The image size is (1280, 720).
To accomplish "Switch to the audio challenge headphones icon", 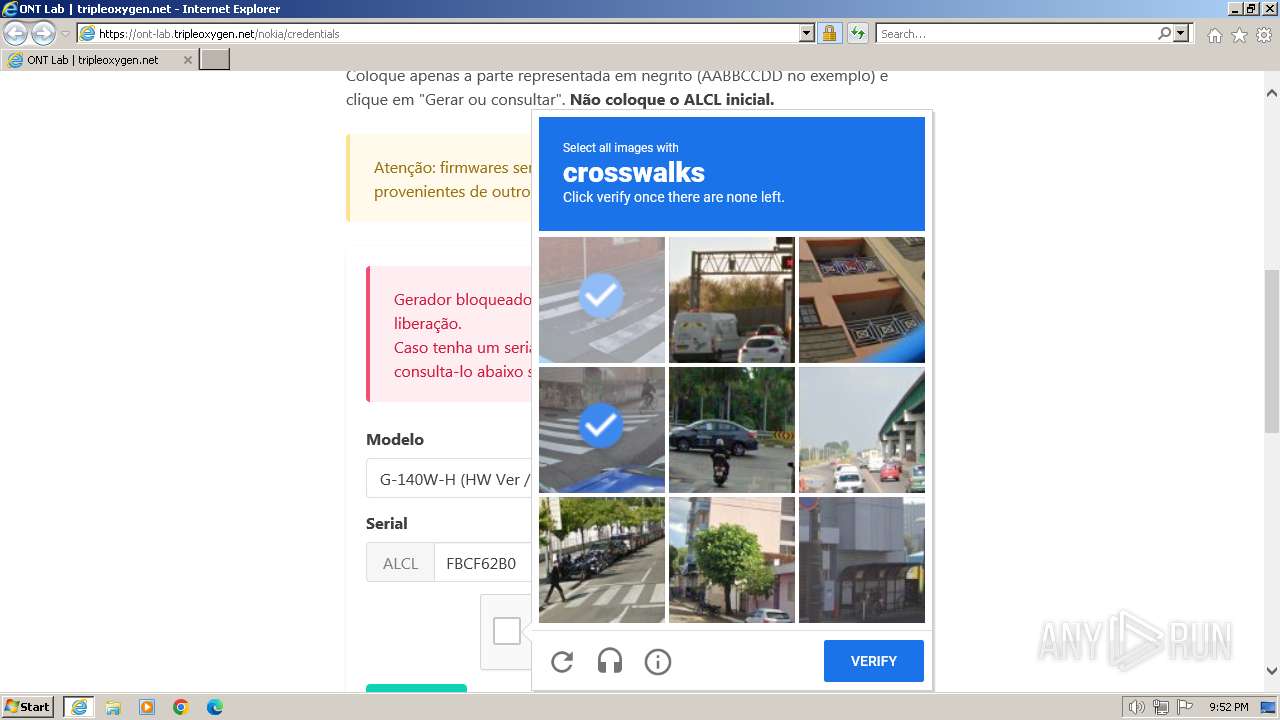I will point(610,661).
